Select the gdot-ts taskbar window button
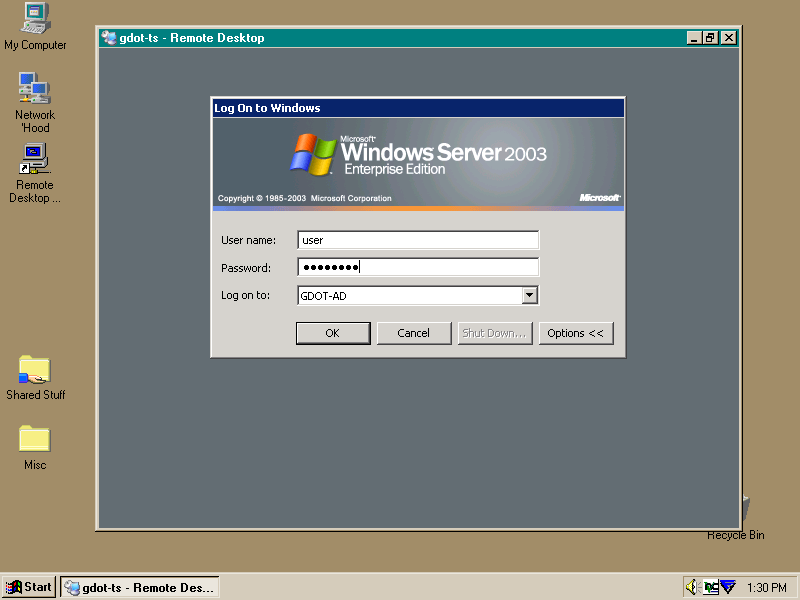 (x=140, y=587)
